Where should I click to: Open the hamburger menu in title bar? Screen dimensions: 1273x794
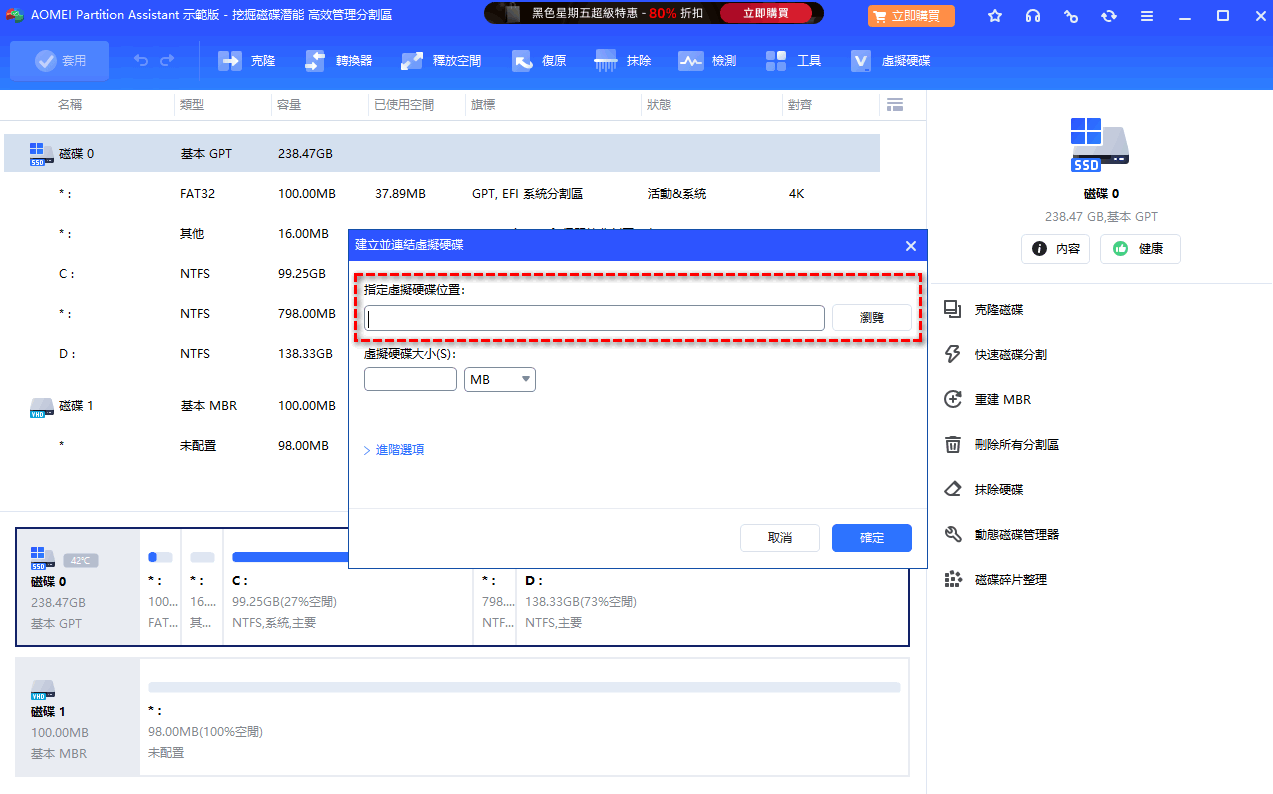click(1147, 16)
